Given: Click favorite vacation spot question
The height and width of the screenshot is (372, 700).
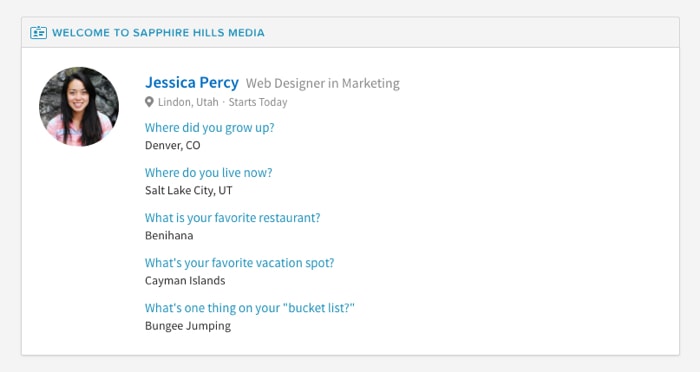Looking at the screenshot, I should pos(239,263).
